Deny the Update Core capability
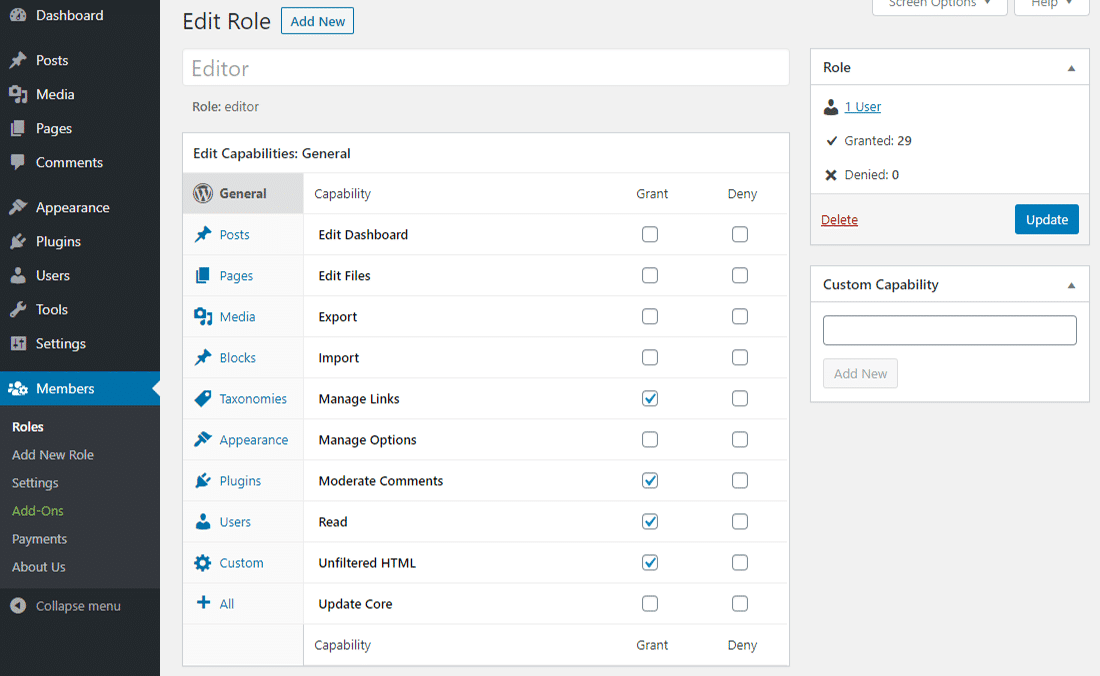The image size is (1100, 676). [740, 603]
